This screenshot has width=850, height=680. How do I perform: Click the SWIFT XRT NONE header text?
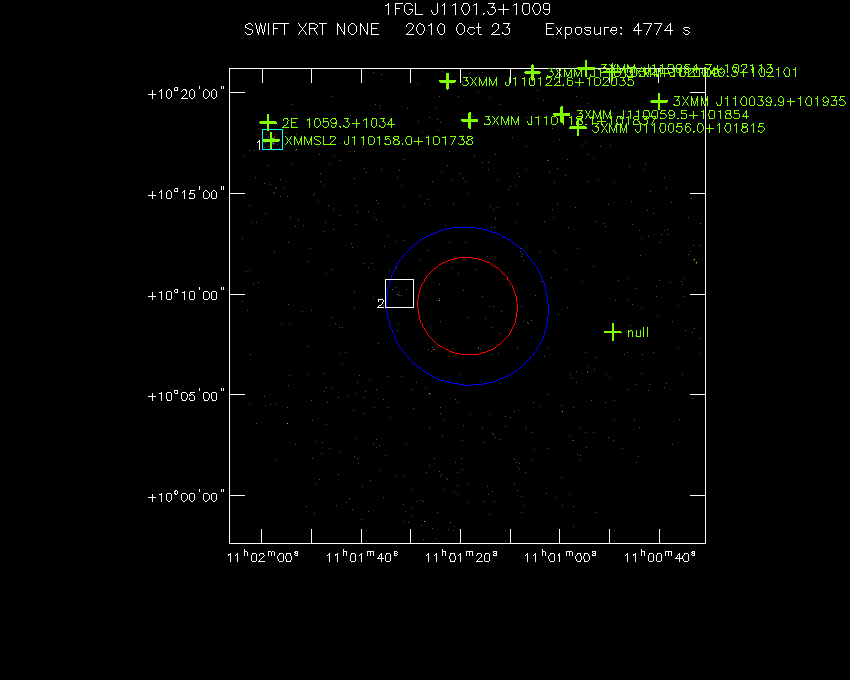pos(312,29)
